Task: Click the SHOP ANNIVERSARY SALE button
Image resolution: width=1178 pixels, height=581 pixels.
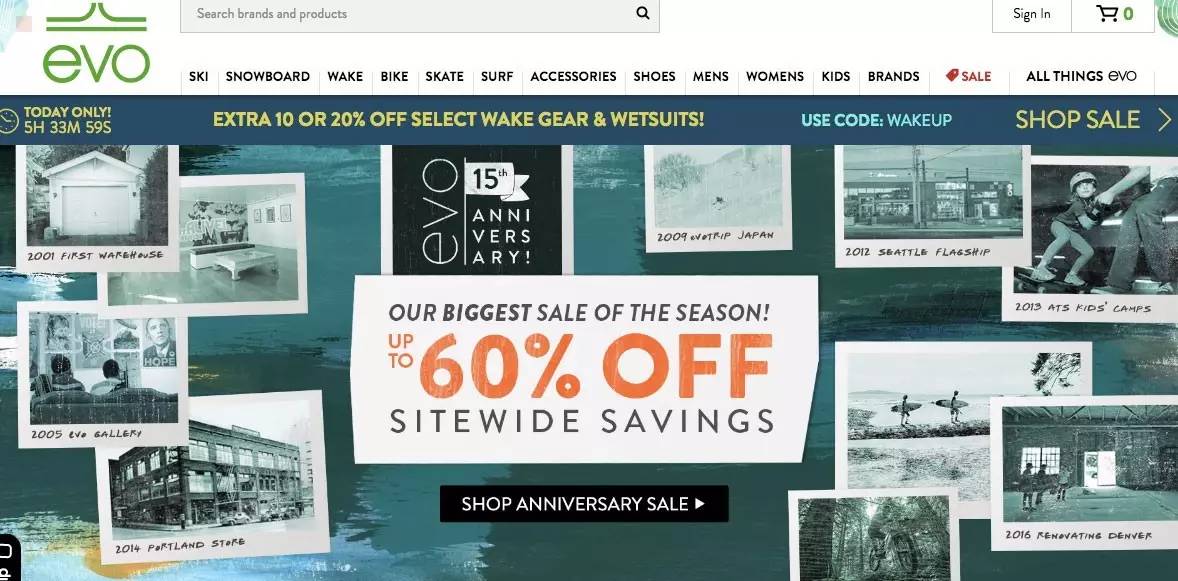Action: point(584,504)
